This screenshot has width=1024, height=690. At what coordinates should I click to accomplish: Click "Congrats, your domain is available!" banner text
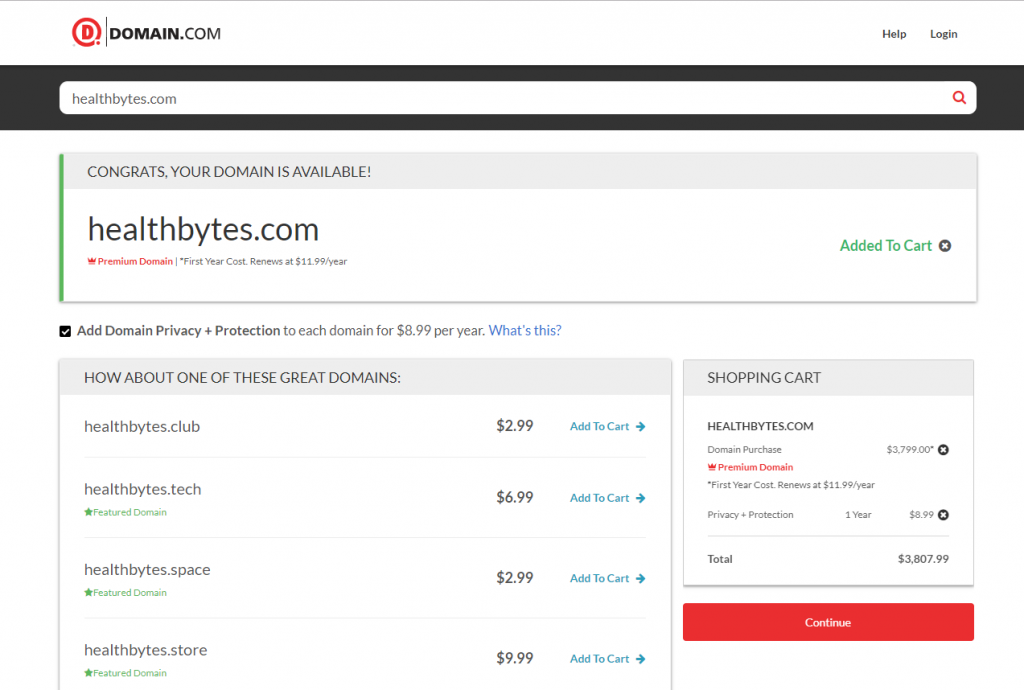coord(229,172)
